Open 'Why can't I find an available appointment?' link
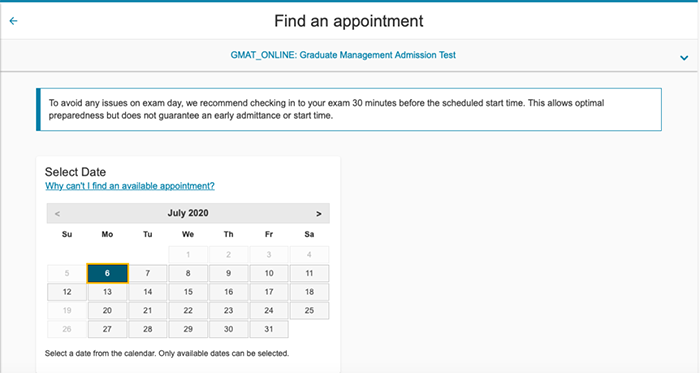The width and height of the screenshot is (700, 373). coord(129,186)
